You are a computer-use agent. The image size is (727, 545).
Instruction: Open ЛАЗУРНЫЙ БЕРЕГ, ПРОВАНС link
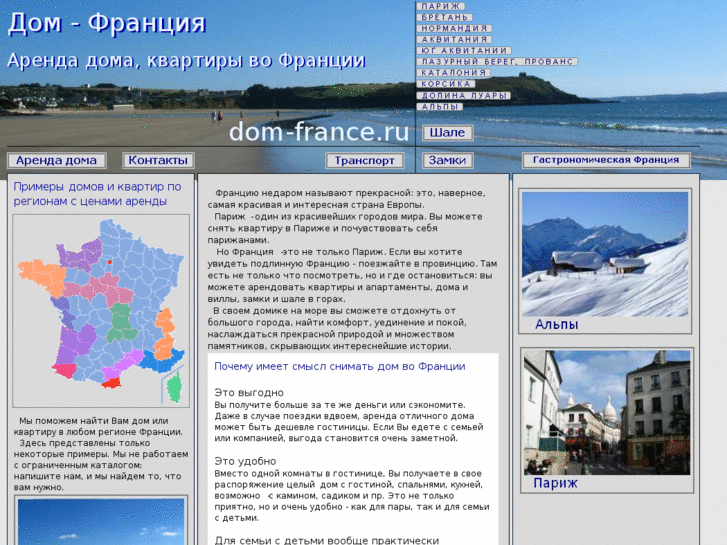pyautogui.click(x=497, y=62)
